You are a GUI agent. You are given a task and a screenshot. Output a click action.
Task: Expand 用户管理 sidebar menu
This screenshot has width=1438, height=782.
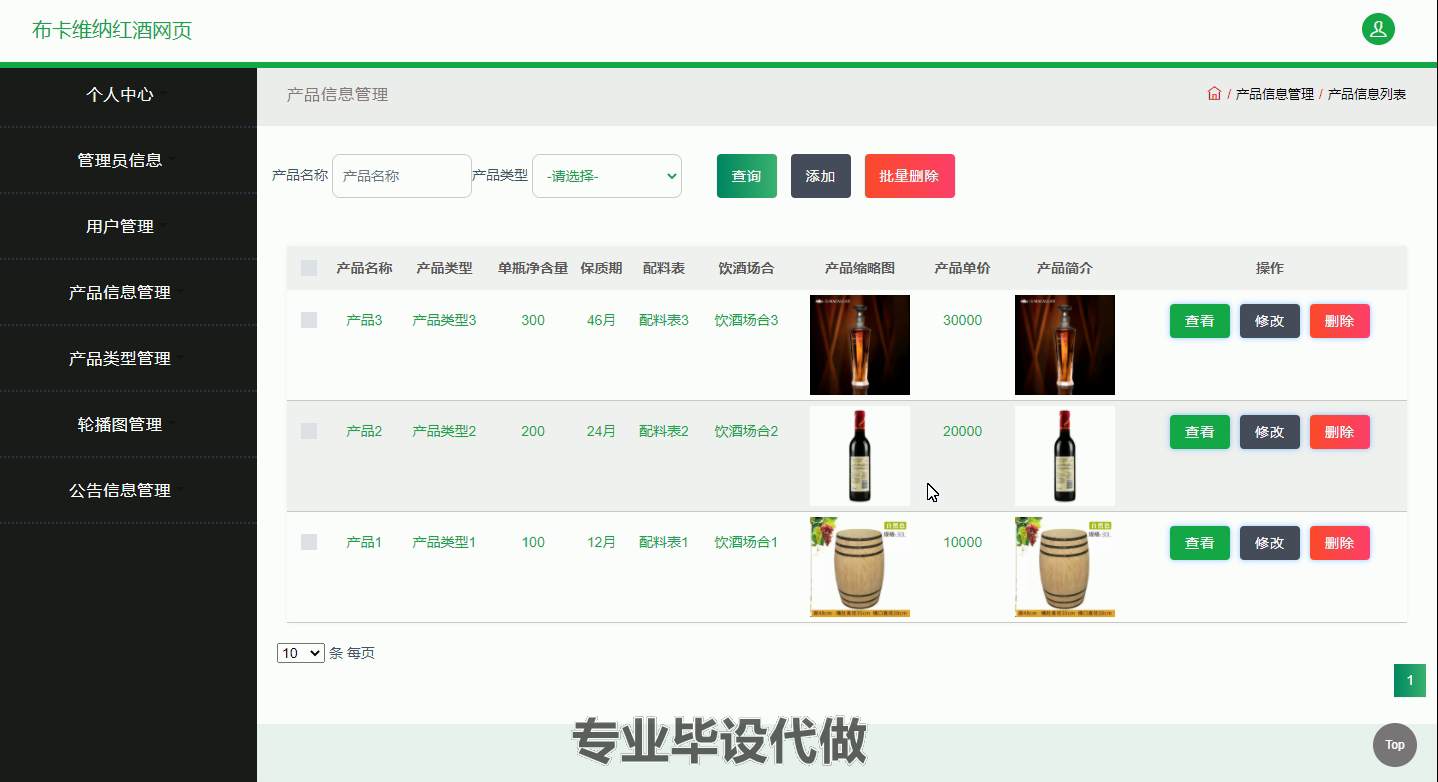pos(128,226)
